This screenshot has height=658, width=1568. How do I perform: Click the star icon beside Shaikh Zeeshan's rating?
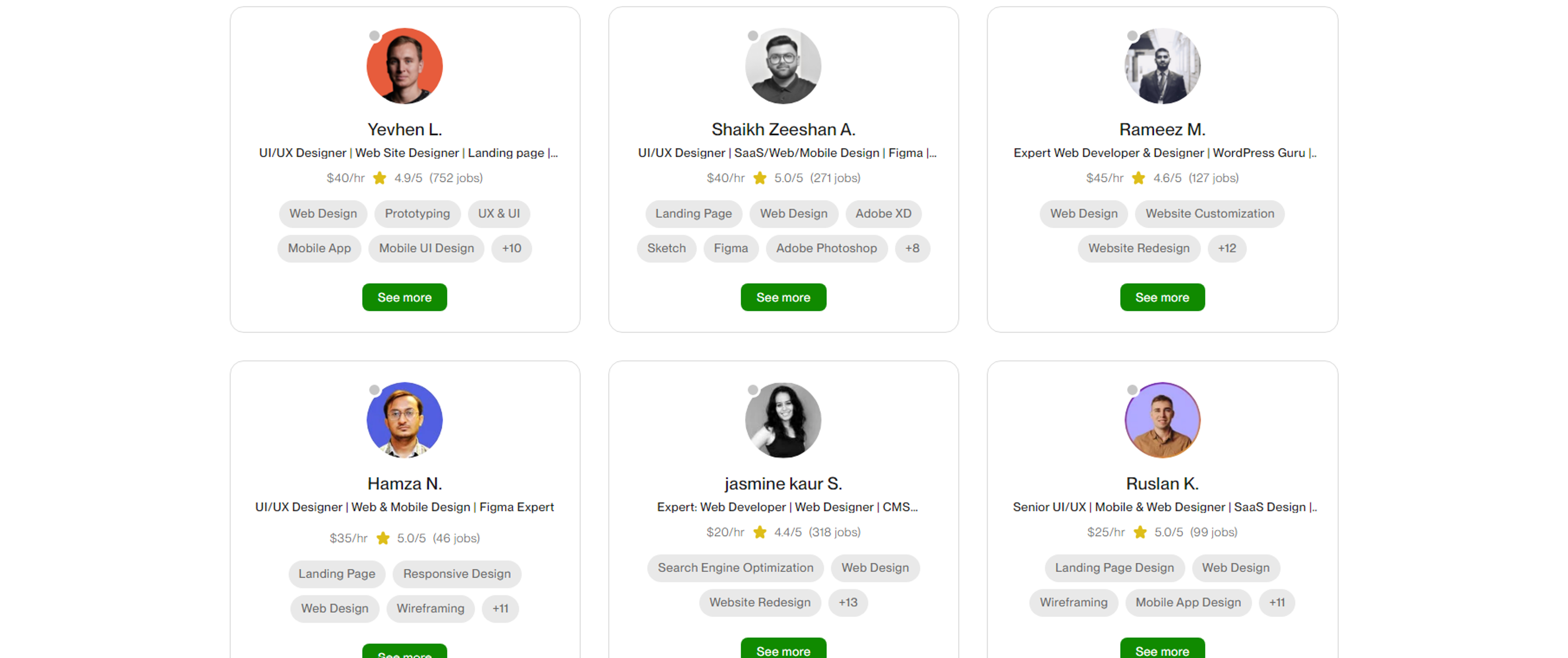(759, 178)
